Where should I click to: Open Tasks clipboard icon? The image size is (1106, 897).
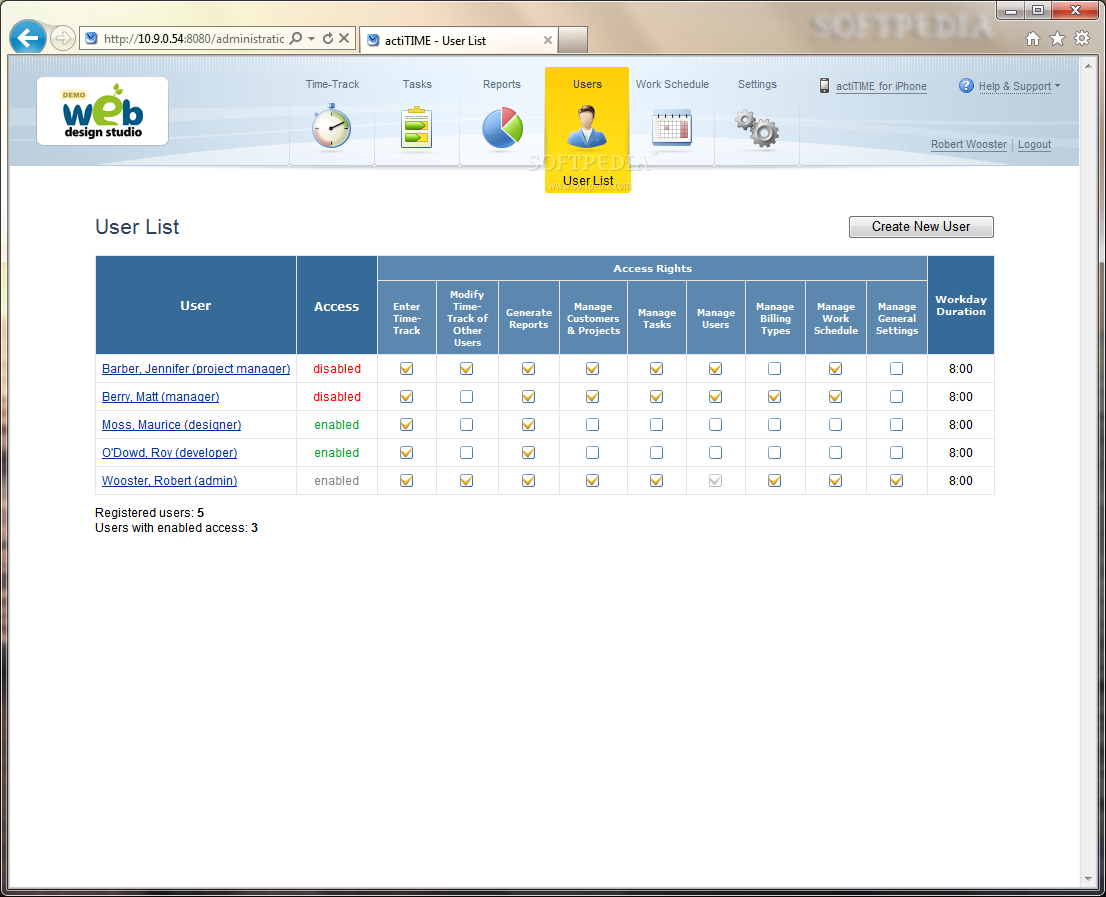click(417, 128)
